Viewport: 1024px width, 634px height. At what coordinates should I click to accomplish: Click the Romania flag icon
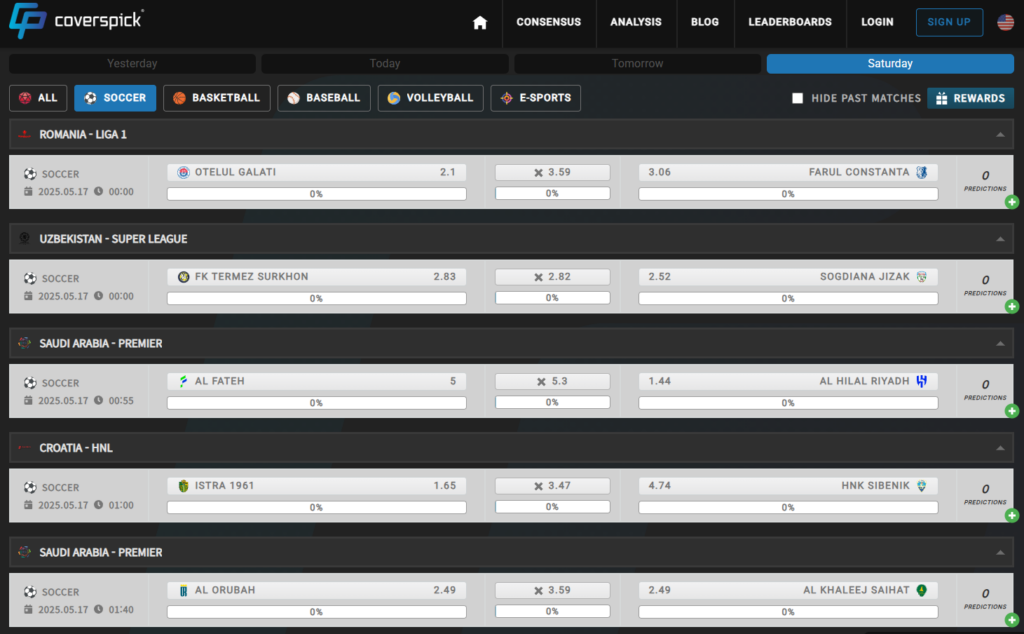(x=25, y=135)
